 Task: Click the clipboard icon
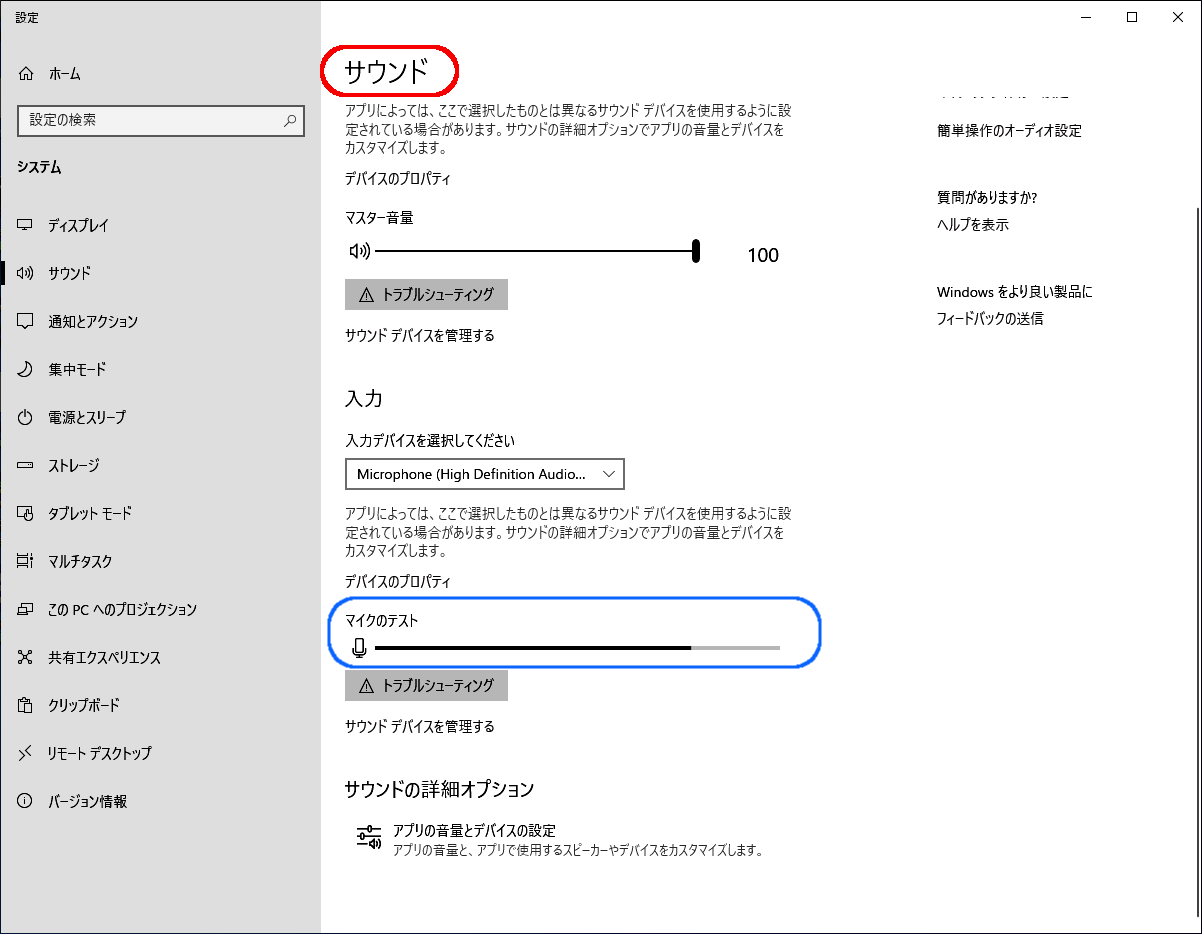click(26, 705)
